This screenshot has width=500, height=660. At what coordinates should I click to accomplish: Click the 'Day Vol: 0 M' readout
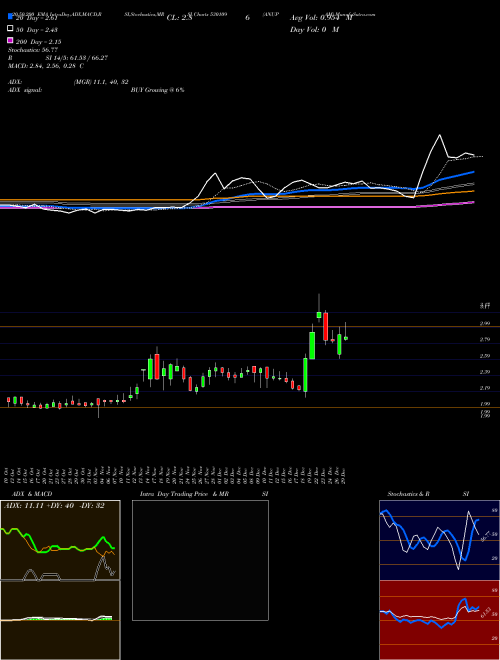pyautogui.click(x=314, y=30)
